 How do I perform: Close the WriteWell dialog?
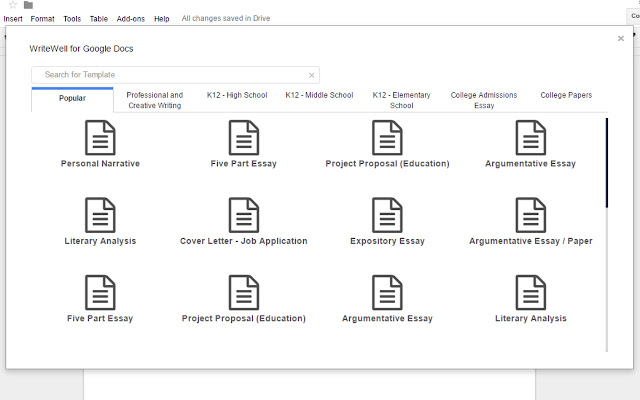[x=621, y=38]
